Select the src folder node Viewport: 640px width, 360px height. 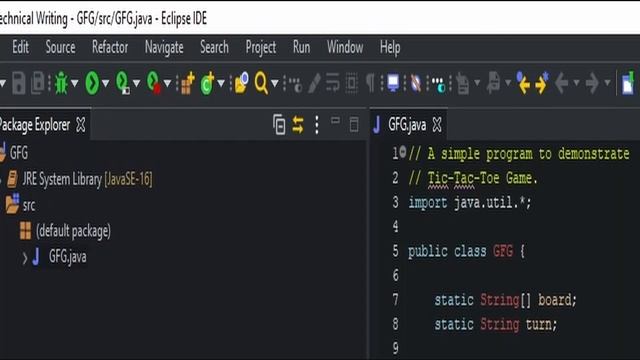point(29,205)
